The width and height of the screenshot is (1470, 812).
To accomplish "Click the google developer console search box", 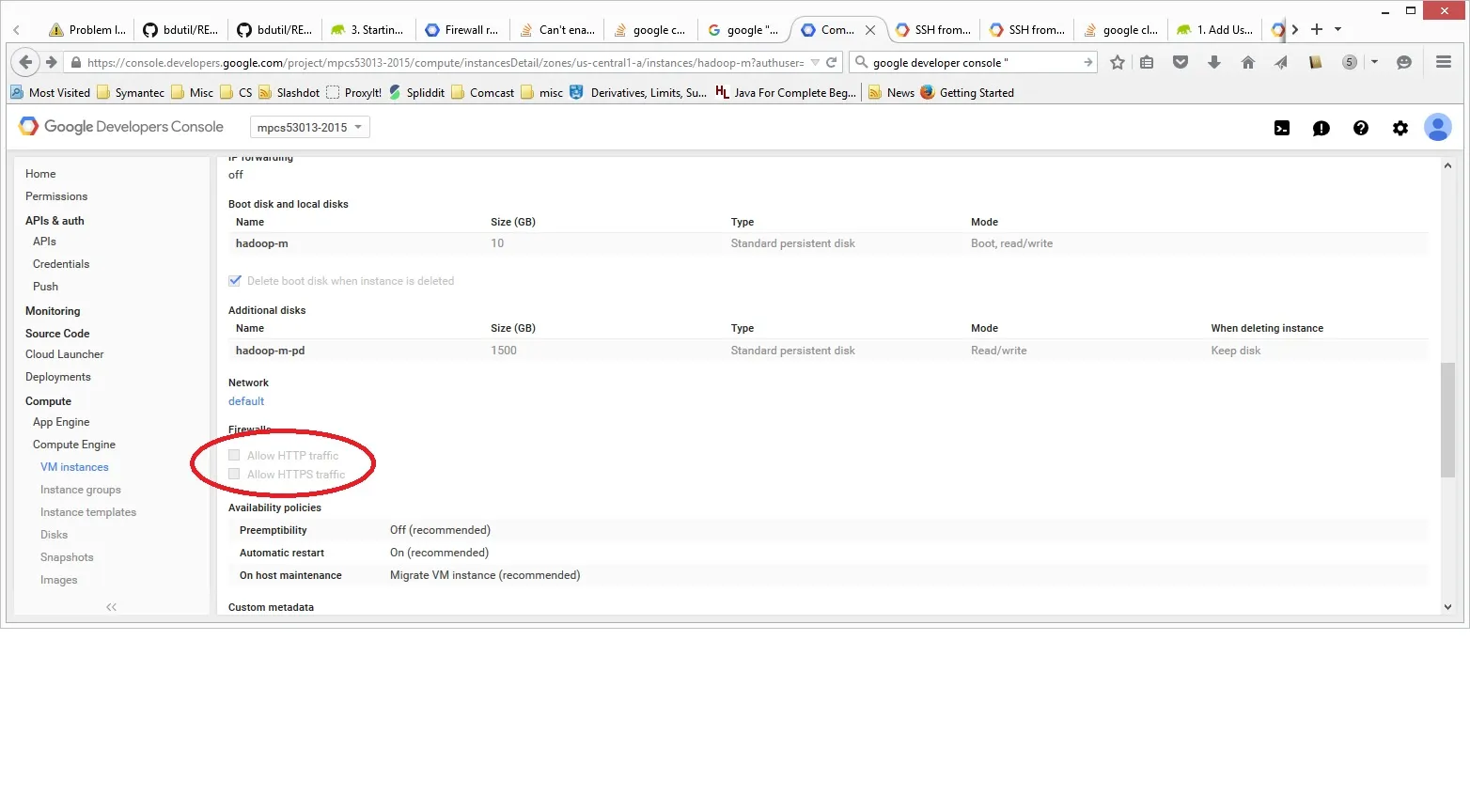I will click(x=975, y=63).
